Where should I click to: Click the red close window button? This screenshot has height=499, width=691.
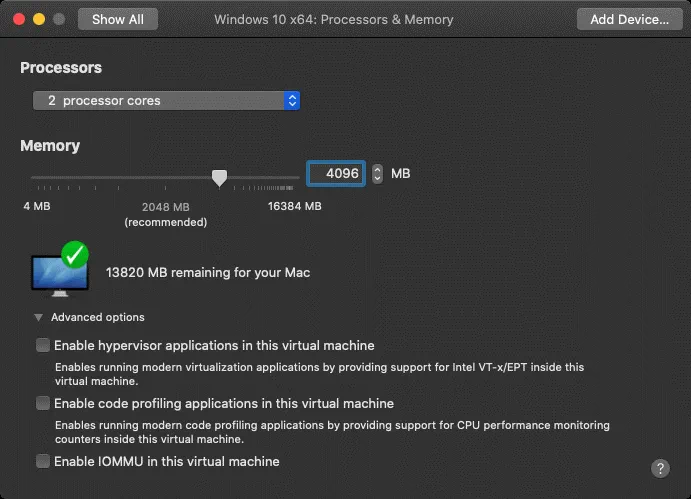coord(20,19)
